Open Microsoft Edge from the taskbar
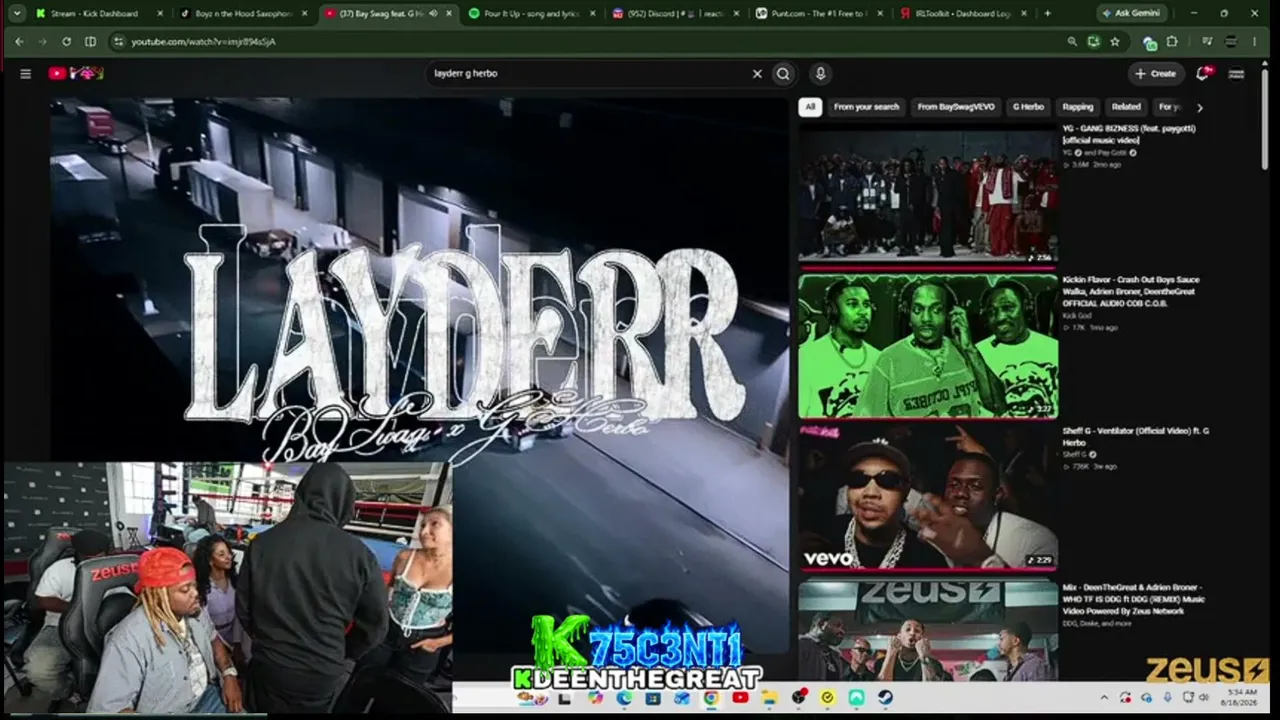This screenshot has height=720, width=1280. [624, 697]
